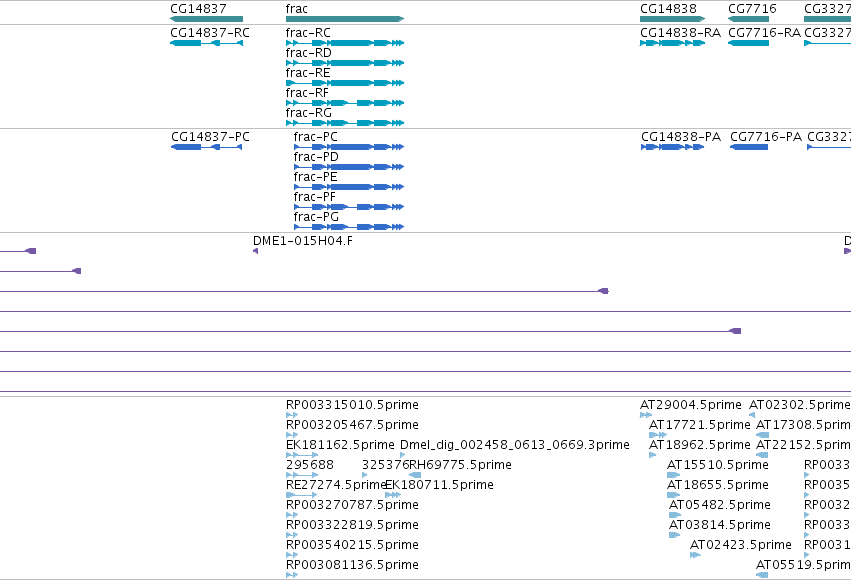The height and width of the screenshot is (580, 851).
Task: Click the AT05482.5prime EST label
Action: coord(720,505)
